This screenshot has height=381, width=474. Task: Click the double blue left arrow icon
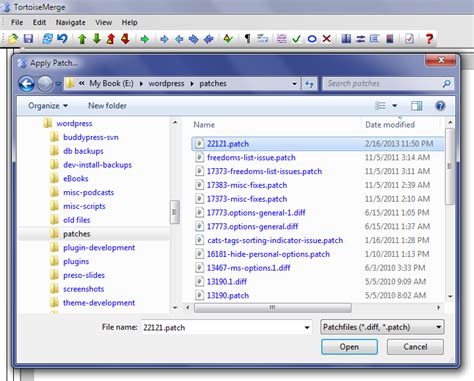(x=209, y=39)
